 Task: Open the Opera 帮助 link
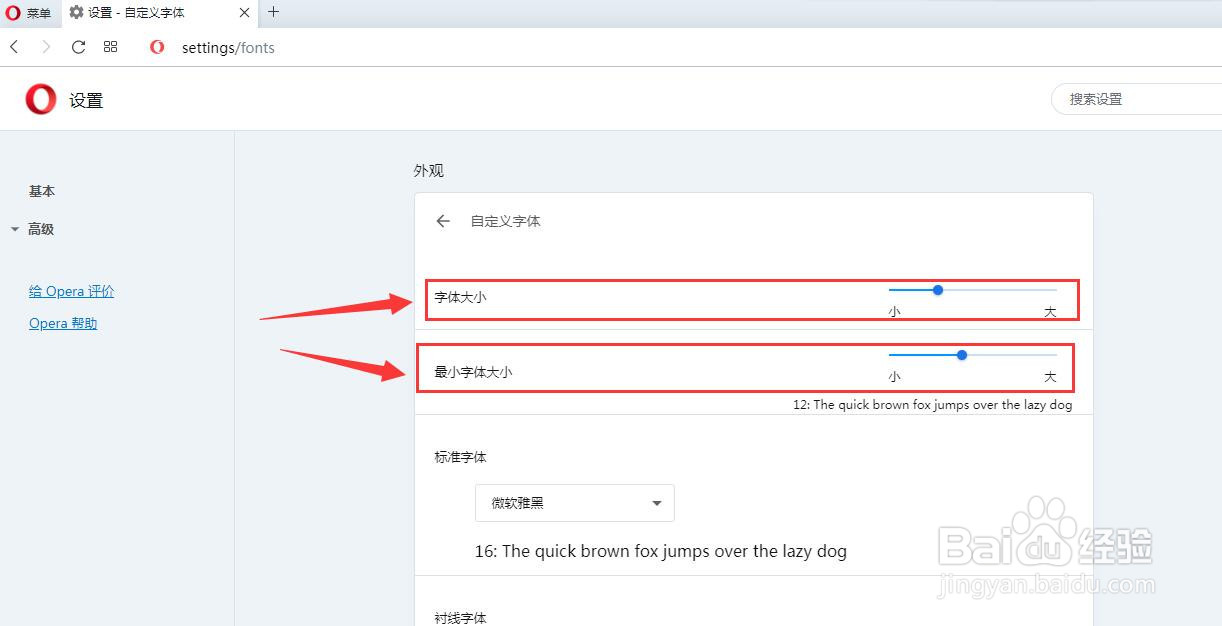pyautogui.click(x=63, y=323)
